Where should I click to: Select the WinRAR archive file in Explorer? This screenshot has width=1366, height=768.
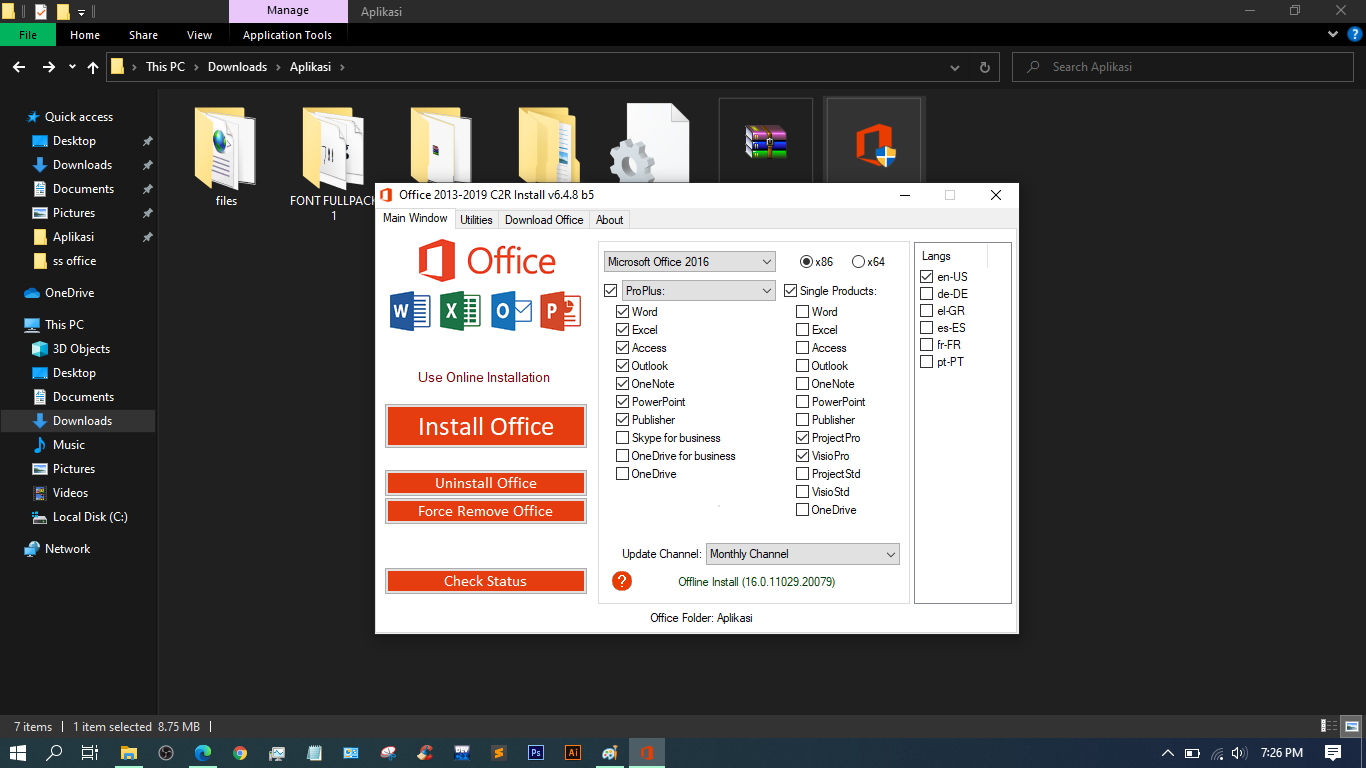point(766,142)
